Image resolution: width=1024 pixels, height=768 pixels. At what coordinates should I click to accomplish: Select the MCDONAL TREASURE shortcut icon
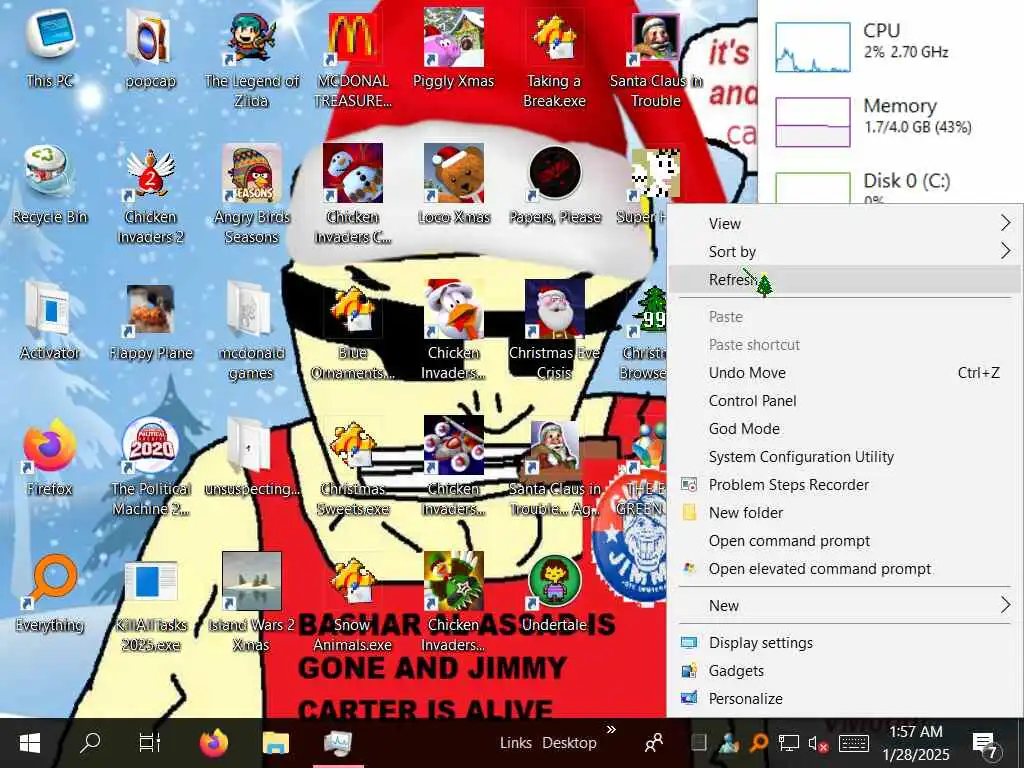click(x=353, y=59)
